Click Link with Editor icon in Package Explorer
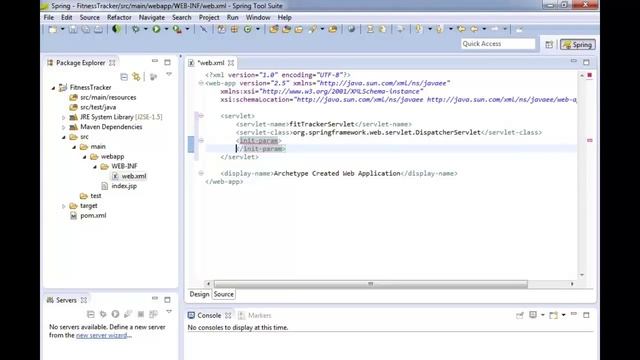The image size is (640, 360). click(136, 76)
